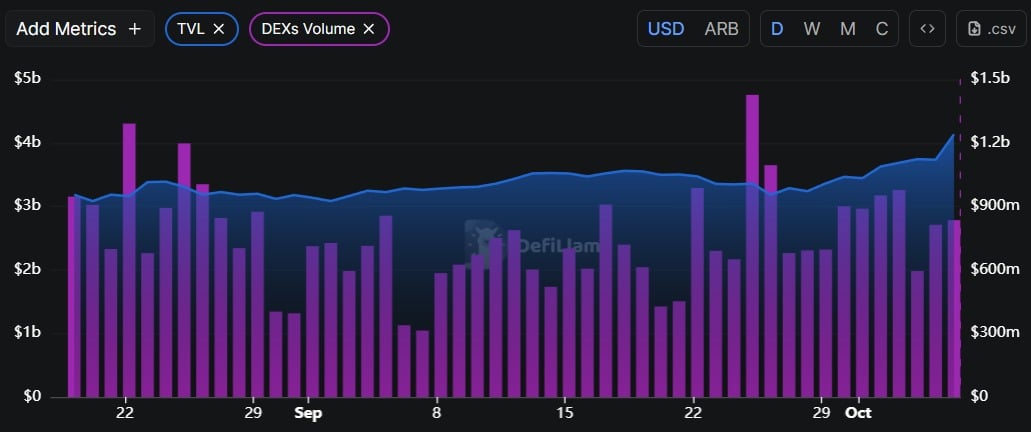This screenshot has width=1031, height=432.
Task: Select the cumulative C interval
Action: click(882, 29)
